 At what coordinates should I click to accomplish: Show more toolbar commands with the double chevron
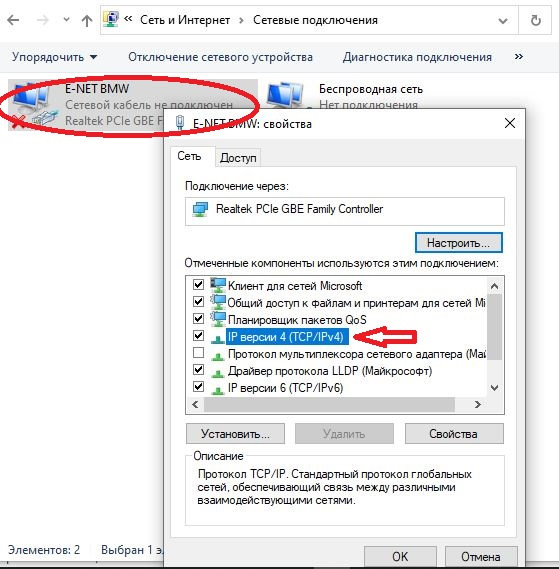(519, 57)
